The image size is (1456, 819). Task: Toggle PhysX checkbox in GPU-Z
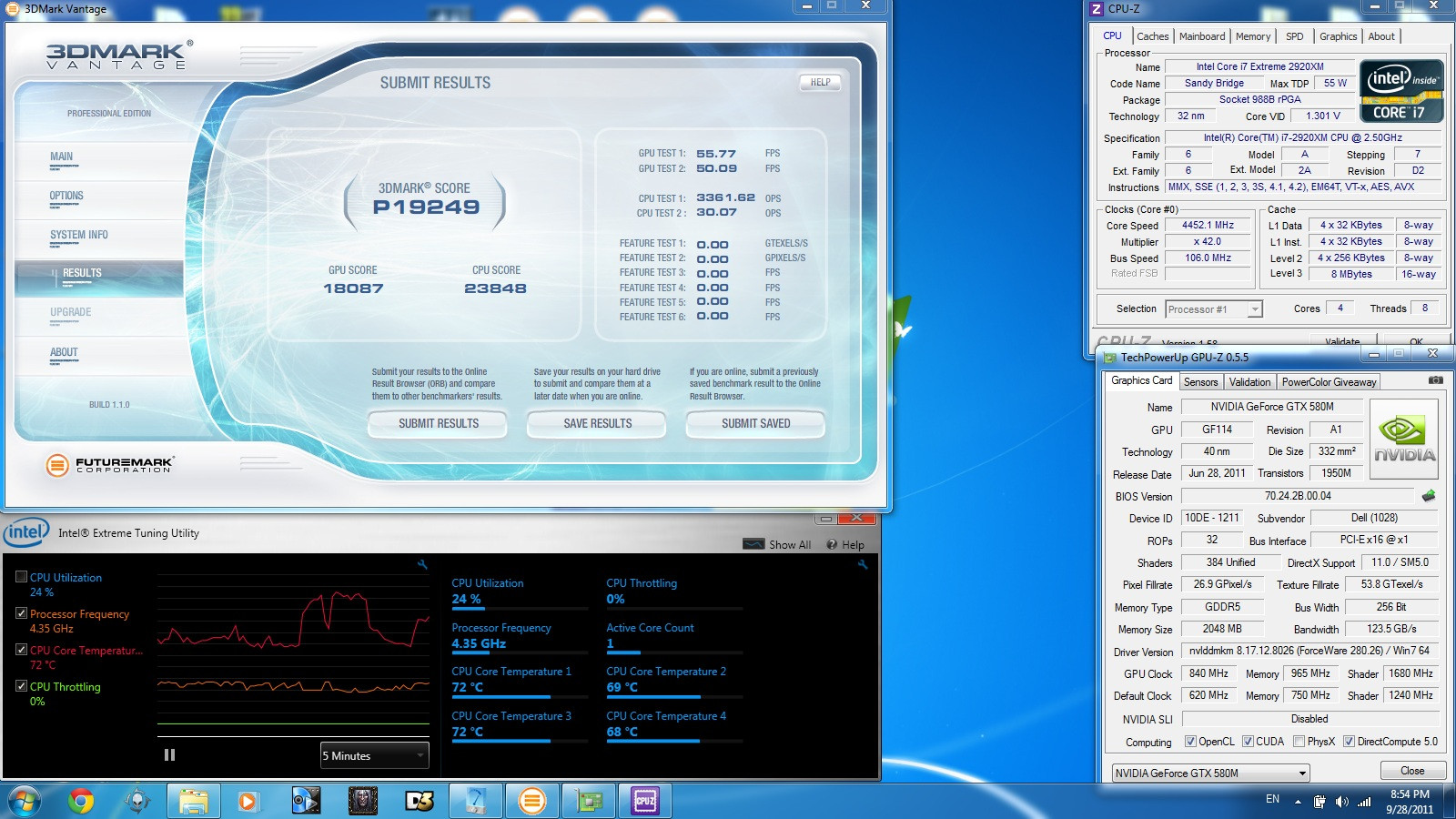coord(1299,742)
